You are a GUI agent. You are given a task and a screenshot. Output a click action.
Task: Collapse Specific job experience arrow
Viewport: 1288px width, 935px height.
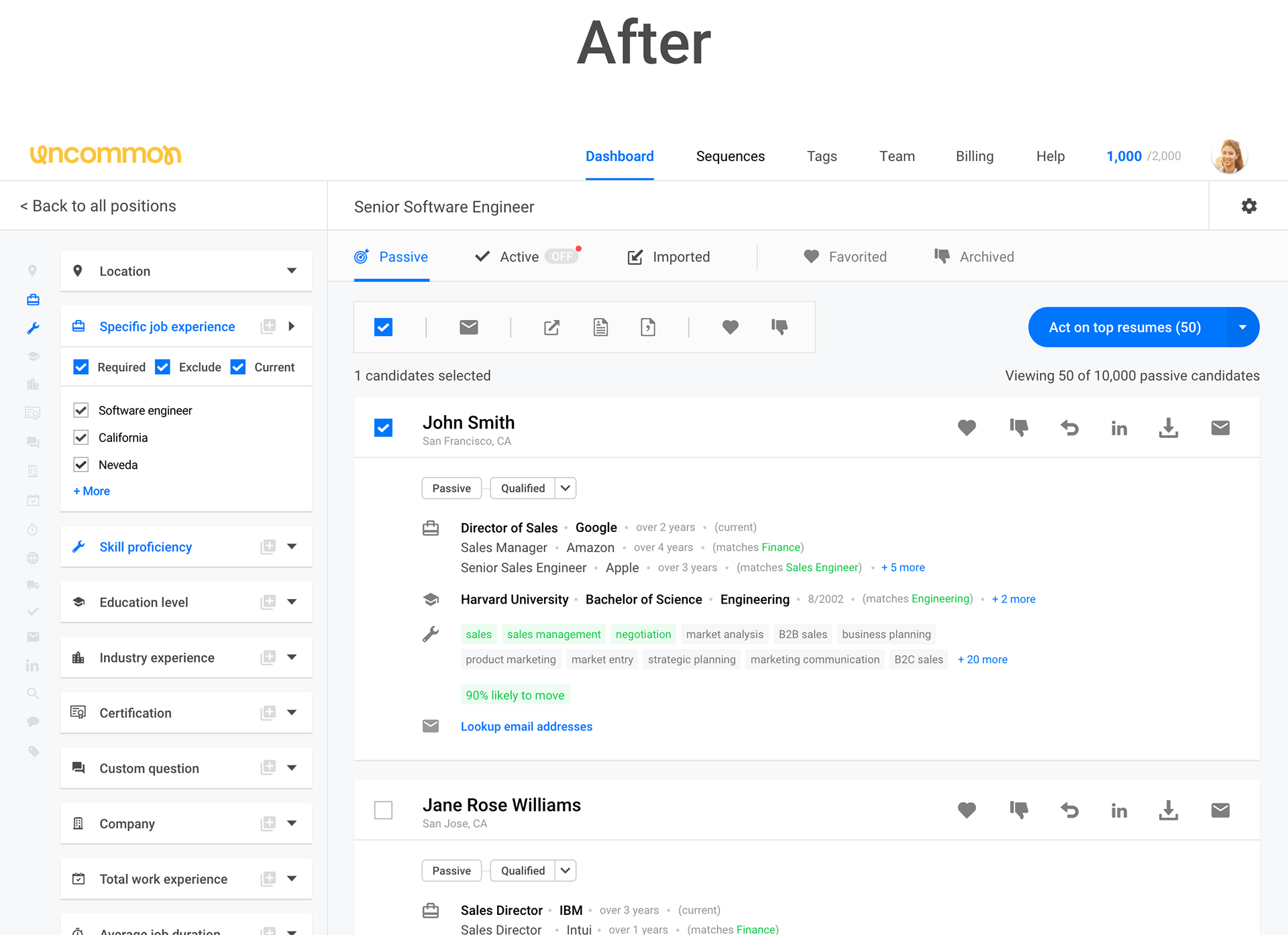(x=292, y=326)
